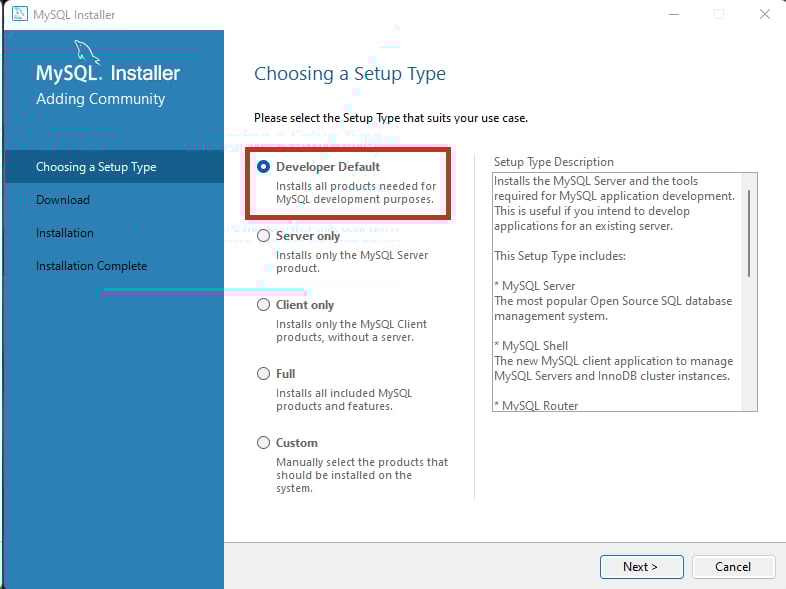Go to the Installation step in sidebar
The image size is (786, 589).
click(65, 233)
